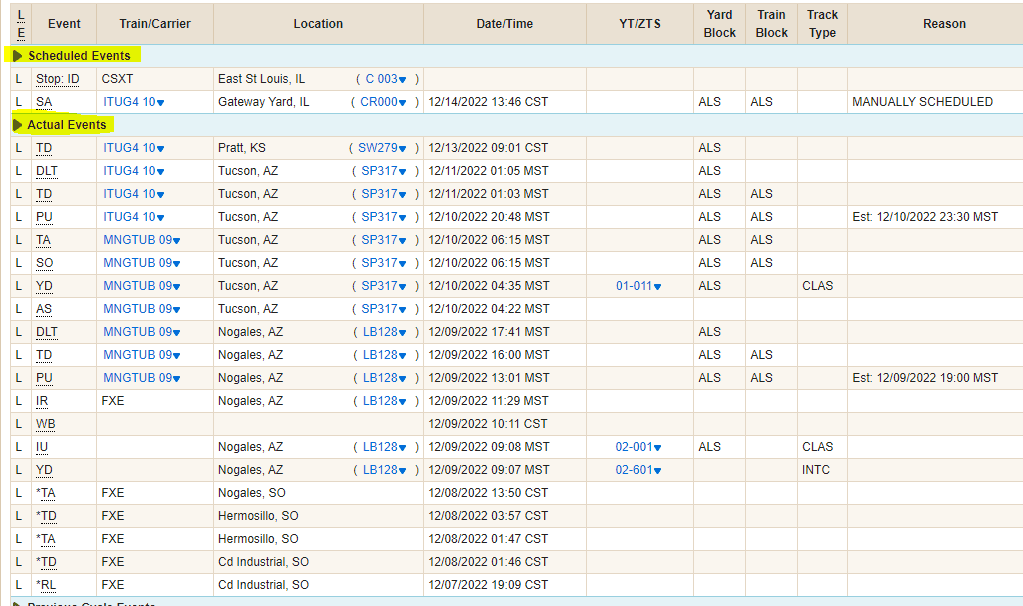Click SO event code in Tucson row

coord(44,263)
